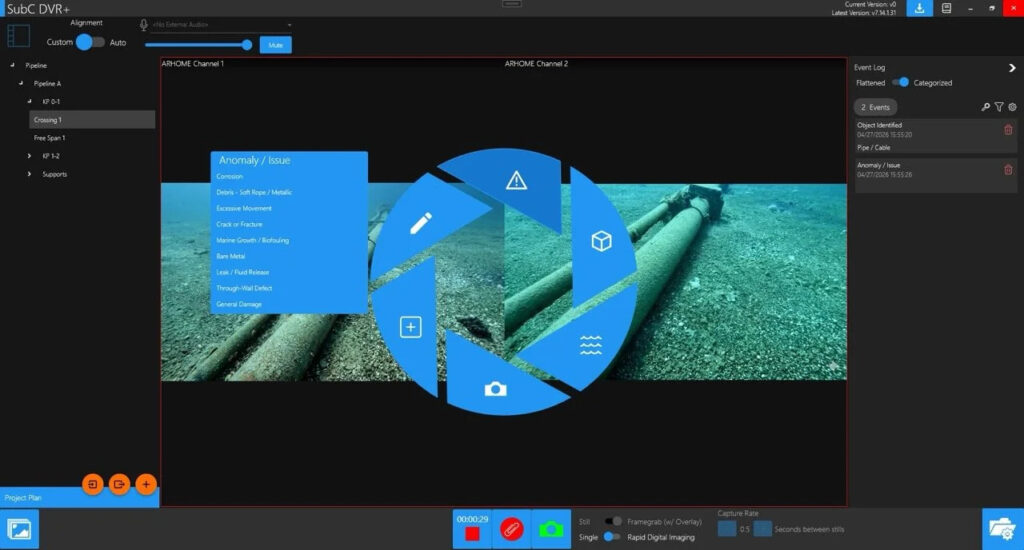Click the blue download update icon
The width and height of the screenshot is (1024, 550).
coord(920,8)
